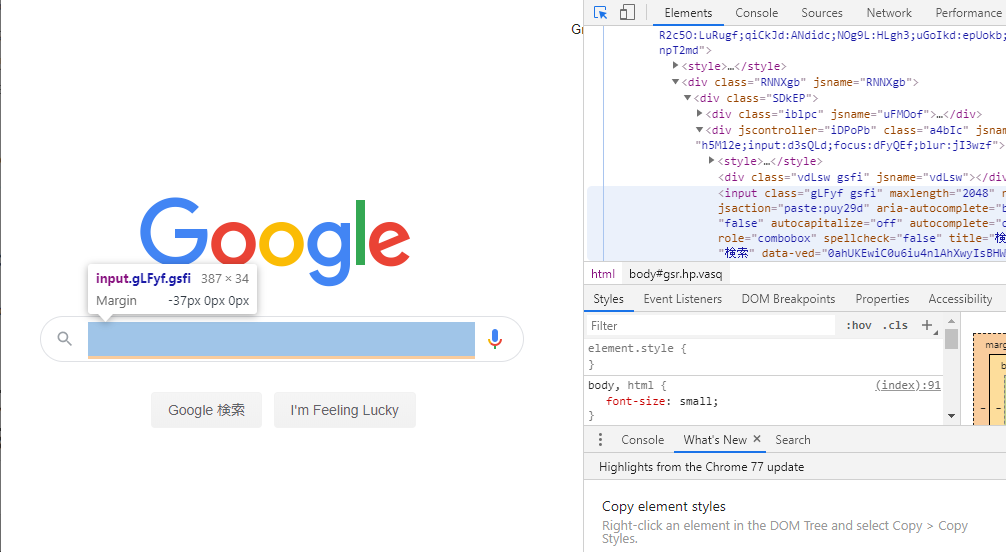Open the Accessibility tab
1006x552 pixels.
(960, 299)
